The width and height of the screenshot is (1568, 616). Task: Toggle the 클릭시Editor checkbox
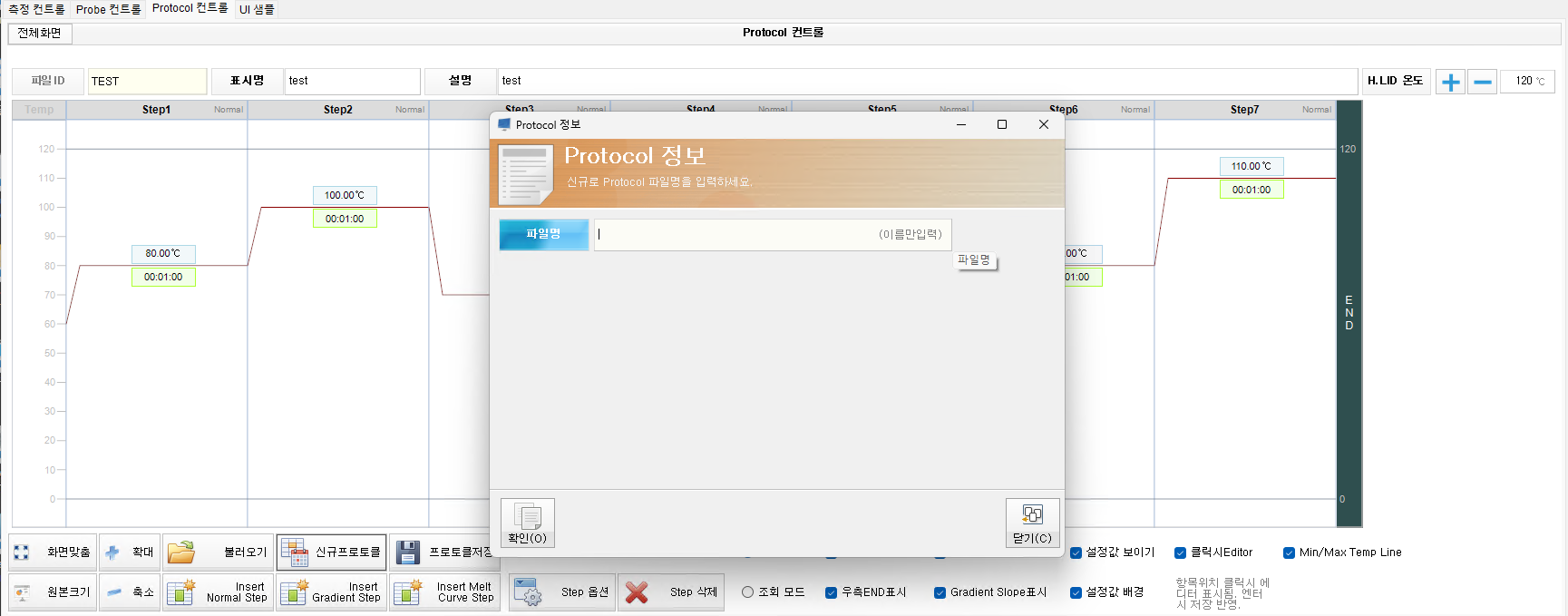click(x=1180, y=552)
